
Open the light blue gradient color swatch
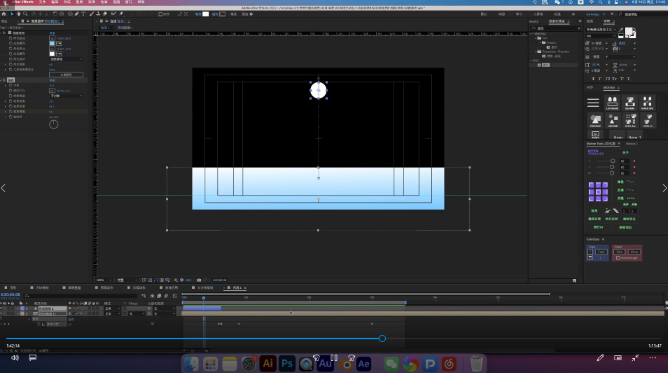coord(52,43)
